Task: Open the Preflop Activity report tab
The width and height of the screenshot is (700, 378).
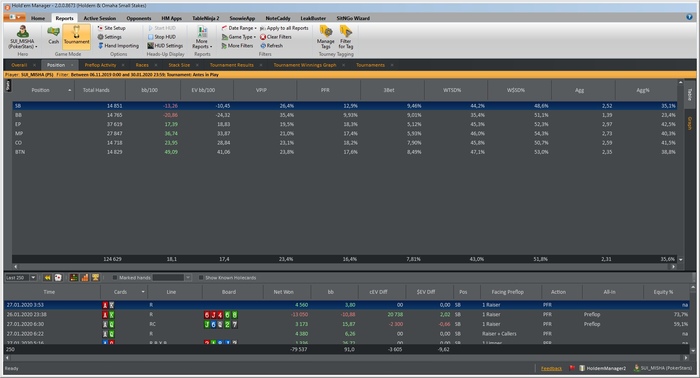Action: tap(100, 65)
